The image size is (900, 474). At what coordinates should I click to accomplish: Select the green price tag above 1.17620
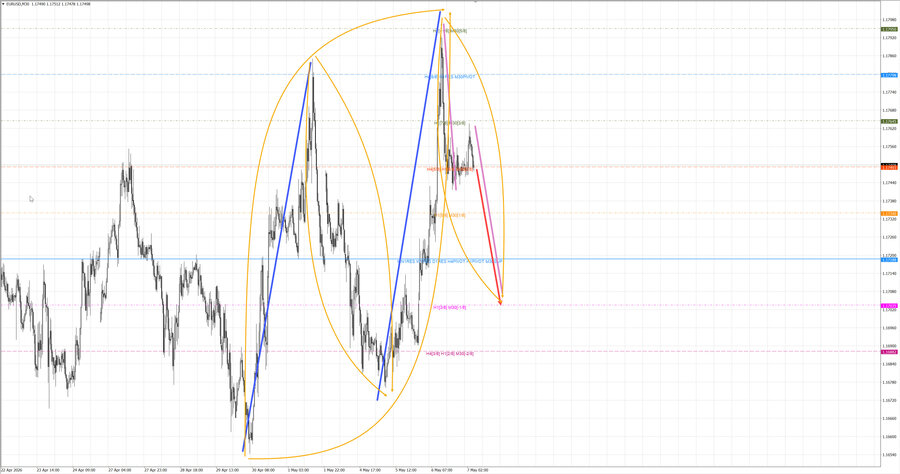[x=890, y=121]
